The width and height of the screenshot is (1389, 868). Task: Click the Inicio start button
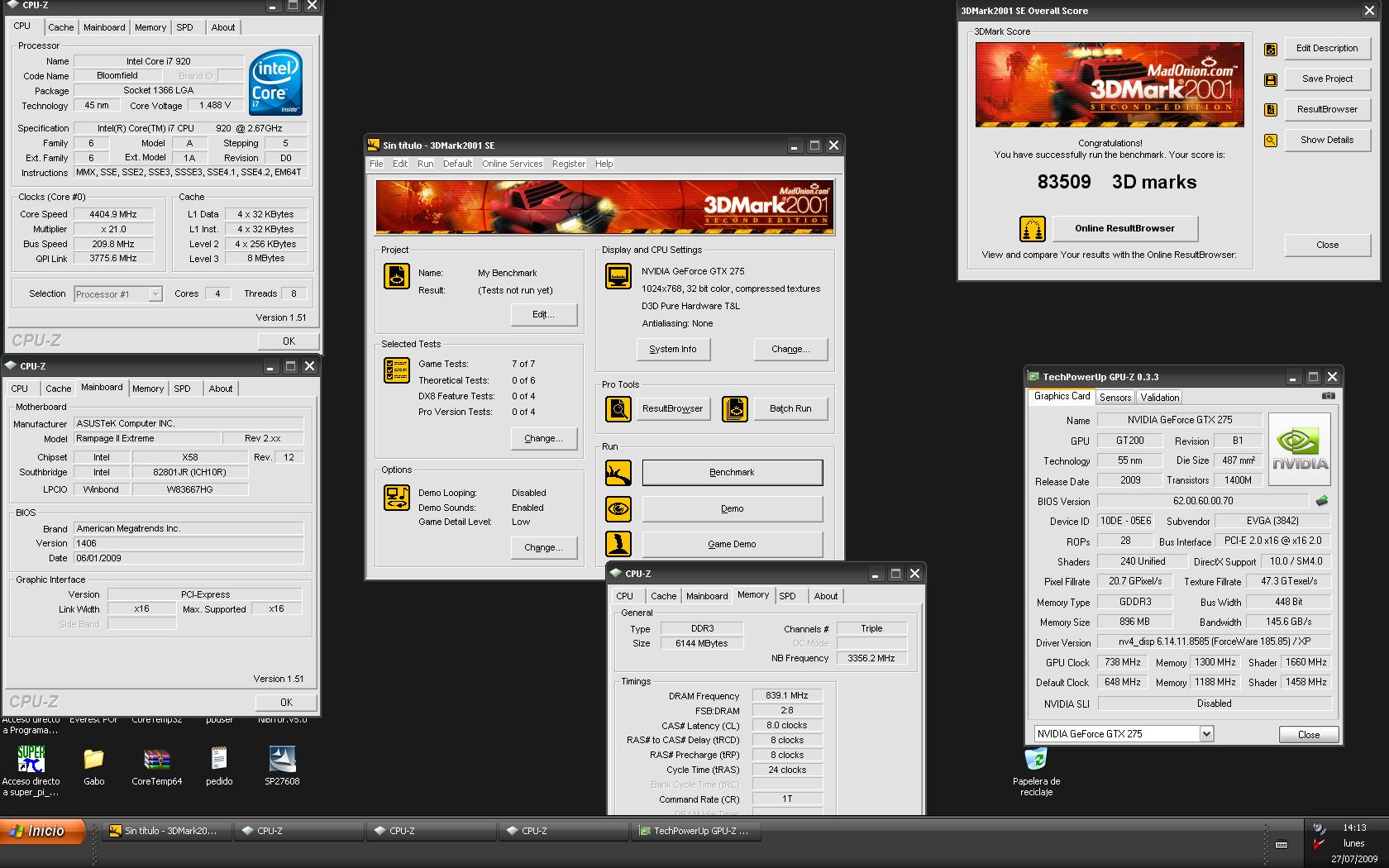[43, 832]
